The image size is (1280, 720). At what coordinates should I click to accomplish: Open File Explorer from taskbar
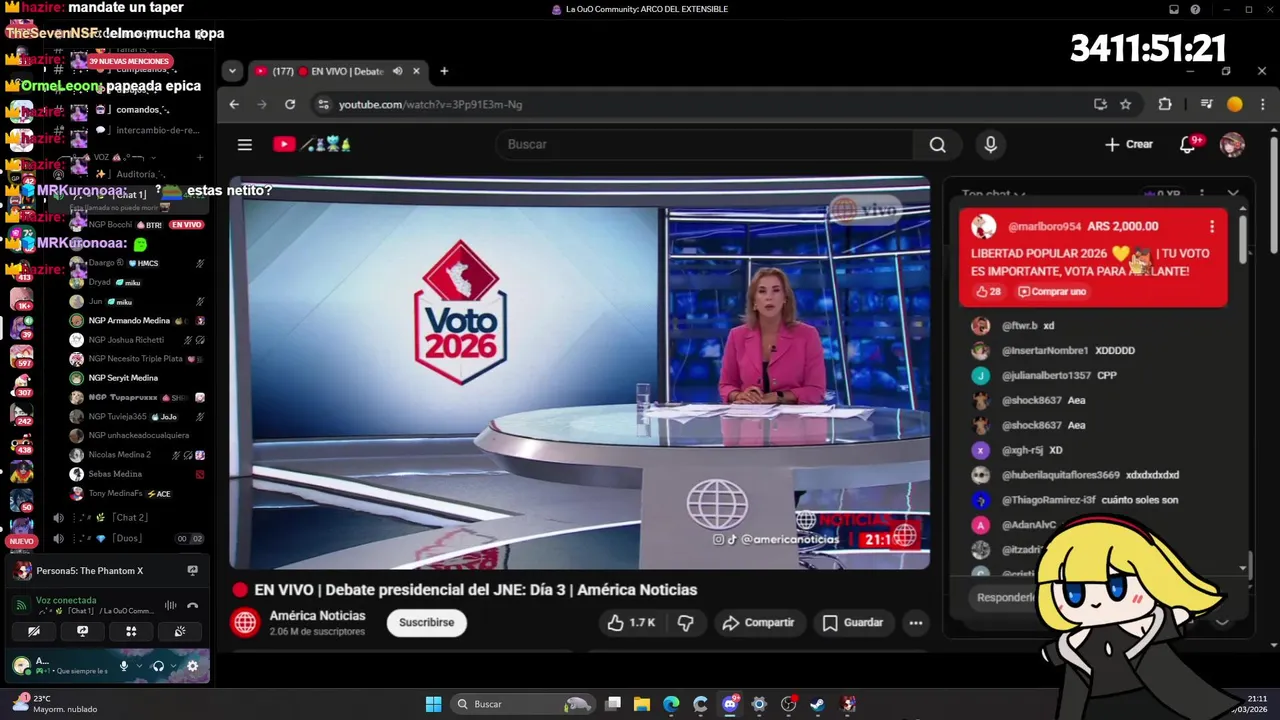642,704
